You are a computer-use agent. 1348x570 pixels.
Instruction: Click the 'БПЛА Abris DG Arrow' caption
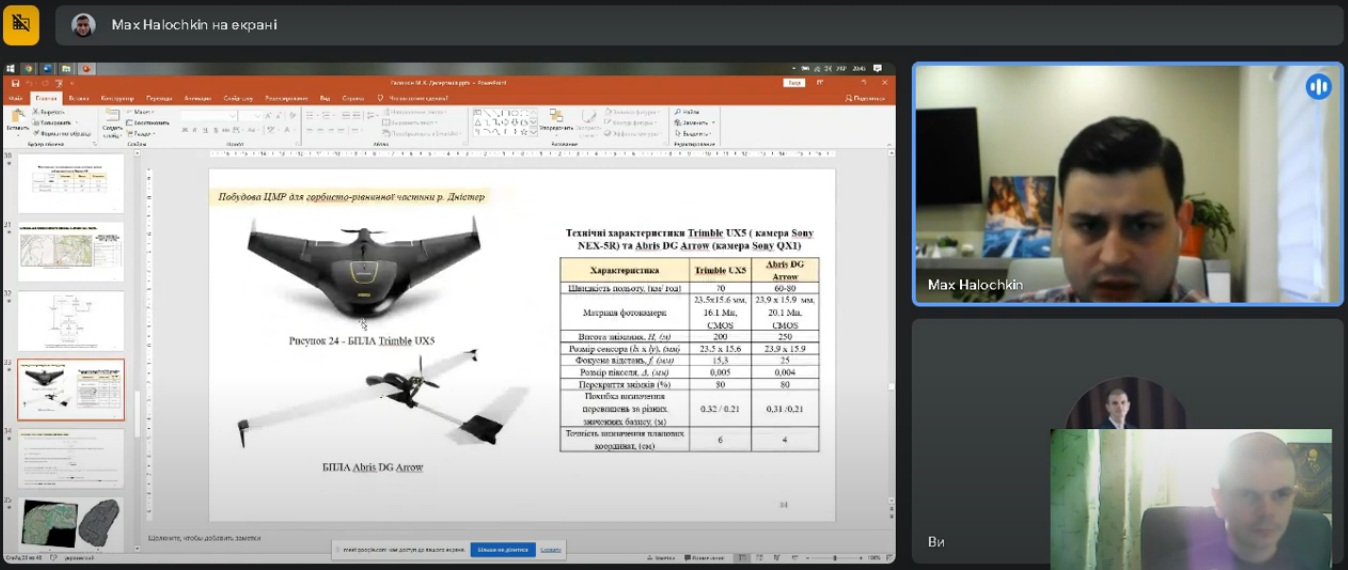coord(372,467)
